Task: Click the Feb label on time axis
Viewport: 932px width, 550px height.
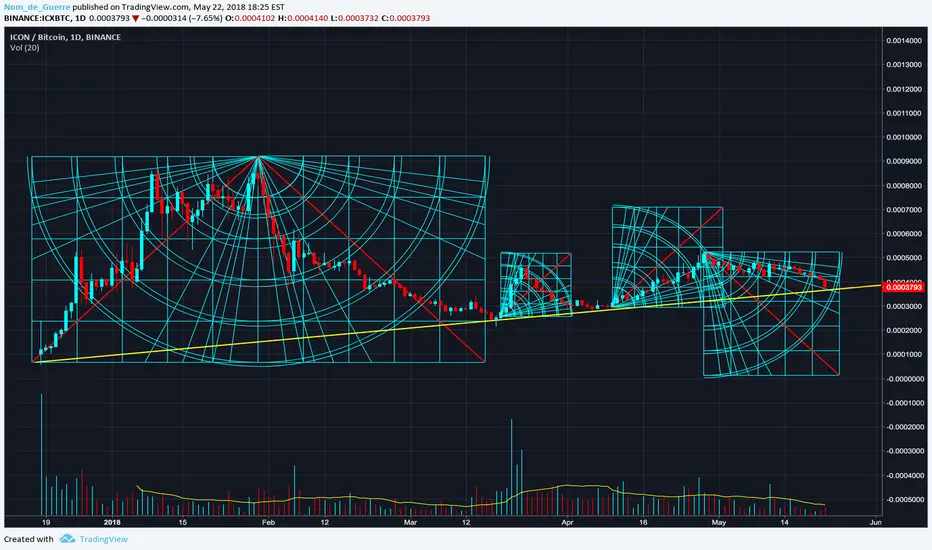Action: [268, 523]
